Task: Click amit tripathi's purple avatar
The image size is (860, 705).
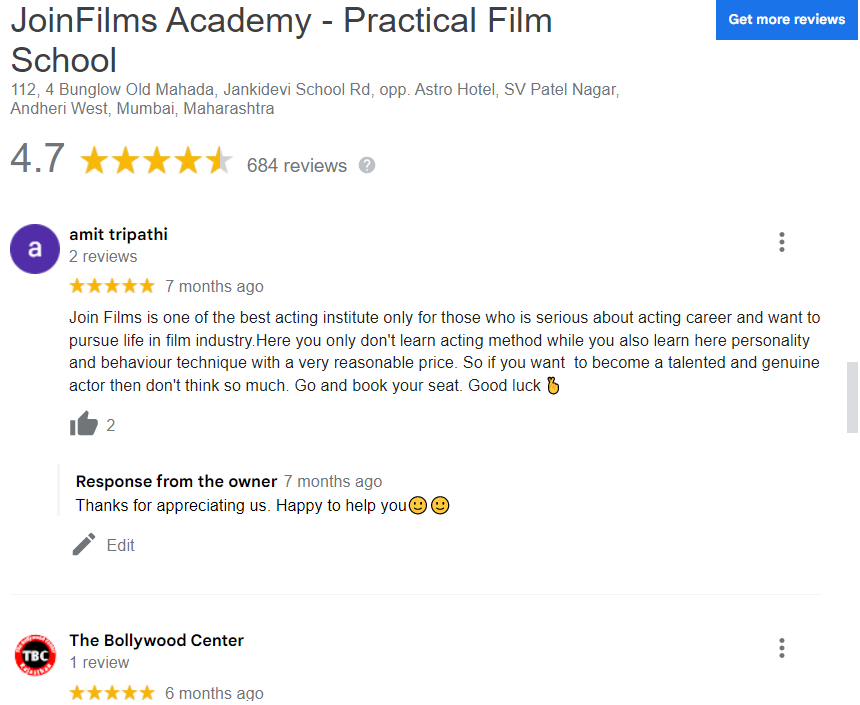Action: coord(35,249)
